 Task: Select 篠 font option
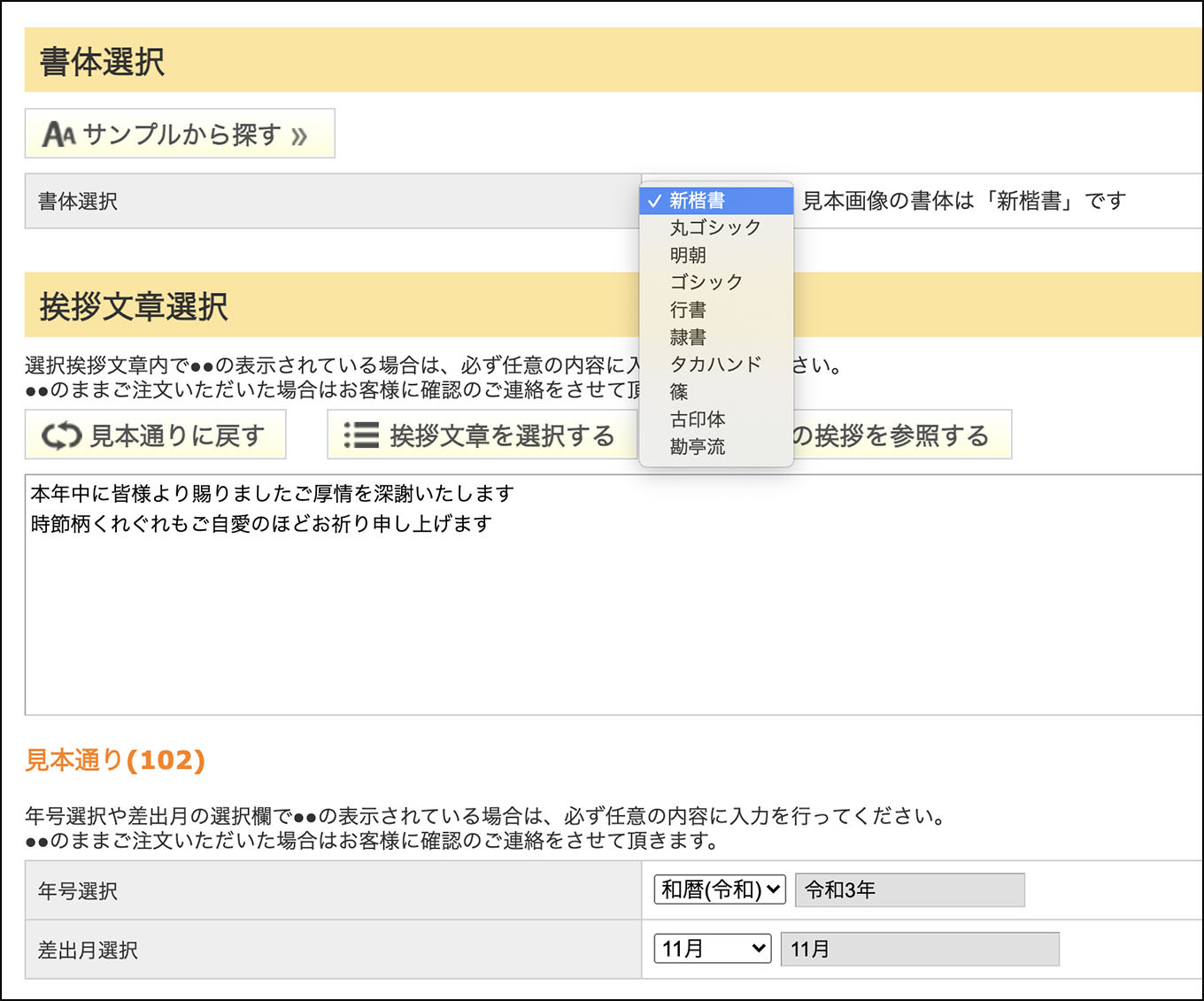click(x=716, y=392)
